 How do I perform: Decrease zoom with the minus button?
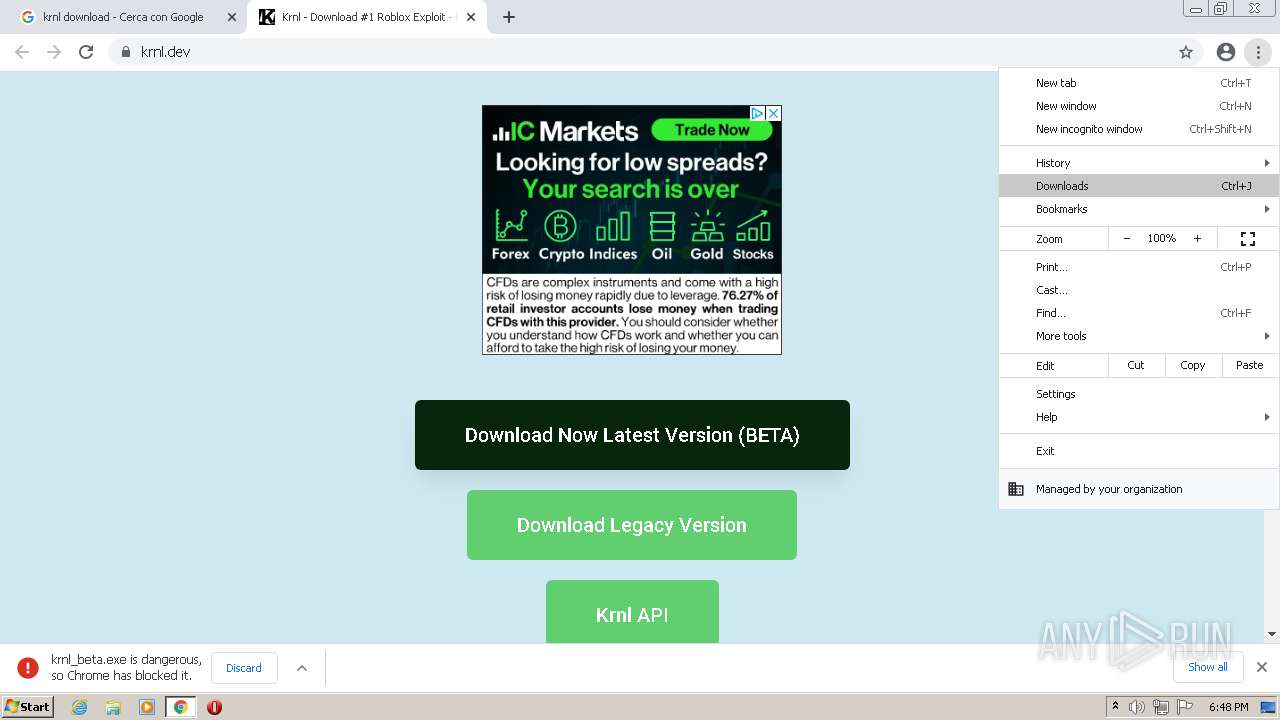coord(1127,239)
